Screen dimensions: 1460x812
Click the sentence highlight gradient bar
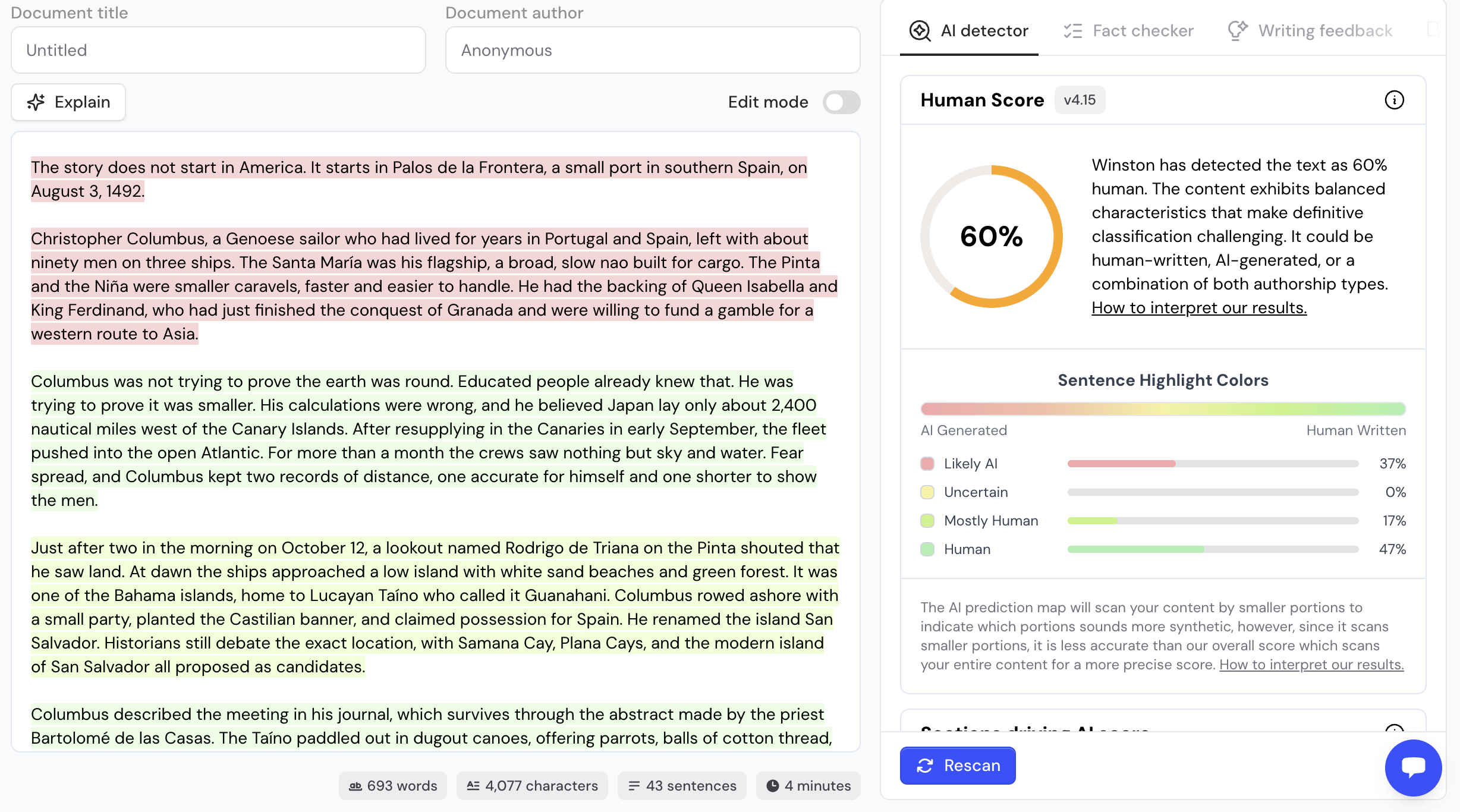point(1163,409)
